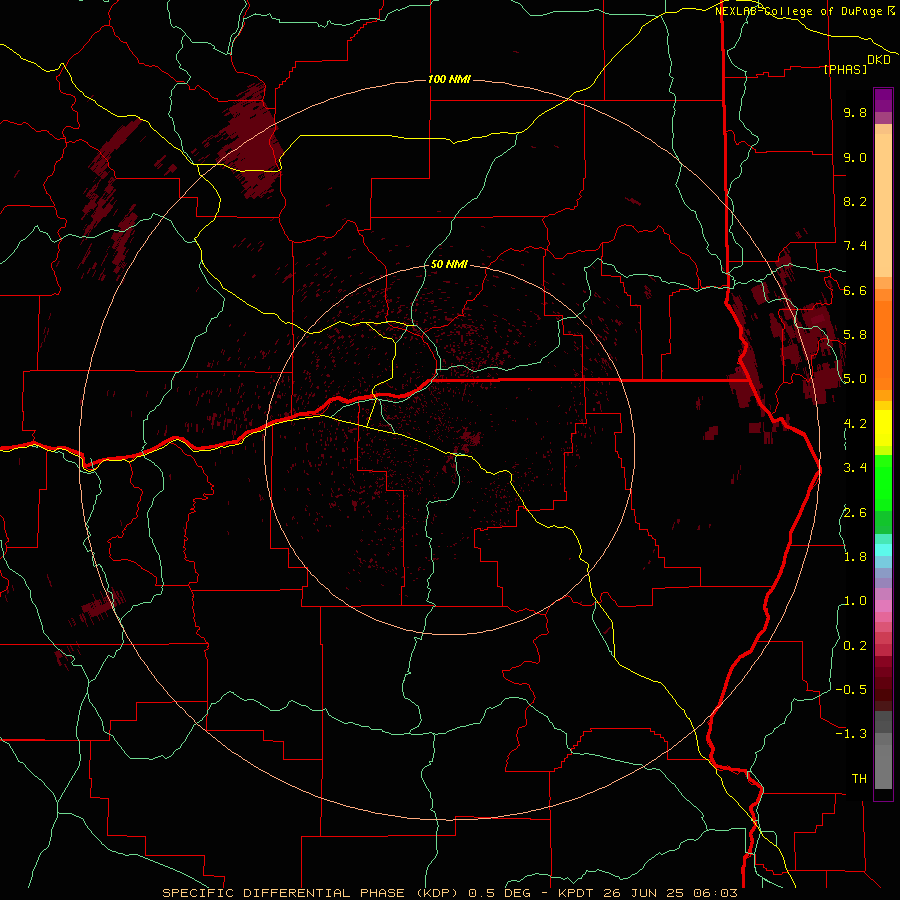The height and width of the screenshot is (900, 900).
Task: Click the 8.2 legend value
Action: pos(855,201)
